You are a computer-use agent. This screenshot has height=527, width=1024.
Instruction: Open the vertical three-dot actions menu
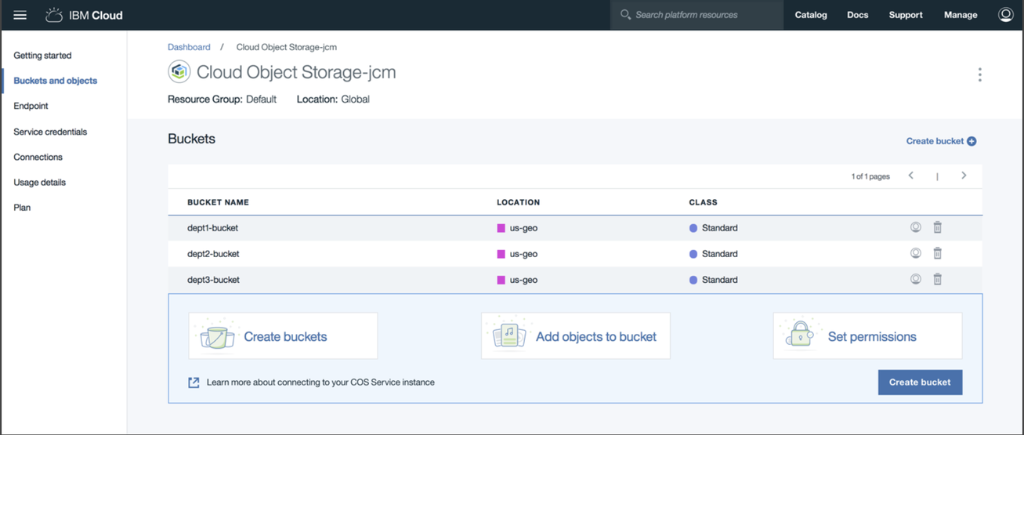[x=979, y=75]
